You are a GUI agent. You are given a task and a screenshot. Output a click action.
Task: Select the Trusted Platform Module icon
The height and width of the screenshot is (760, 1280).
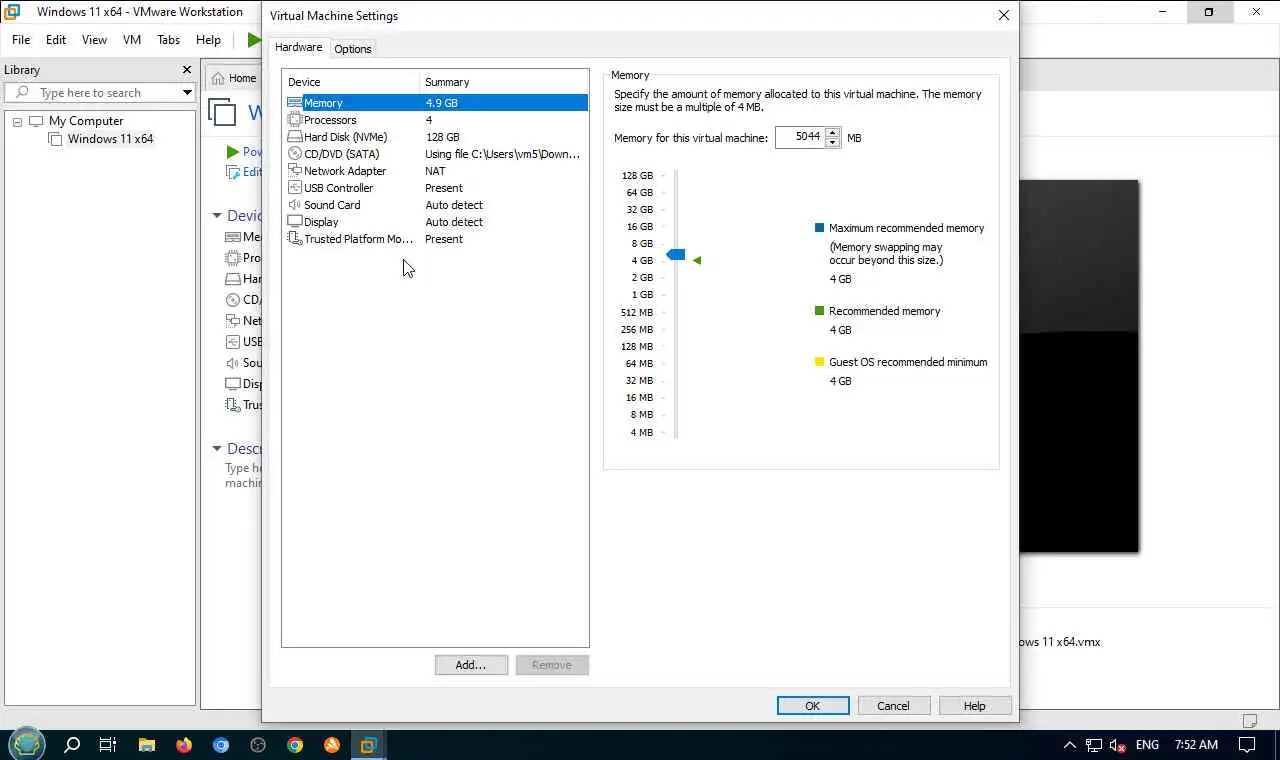(295, 239)
